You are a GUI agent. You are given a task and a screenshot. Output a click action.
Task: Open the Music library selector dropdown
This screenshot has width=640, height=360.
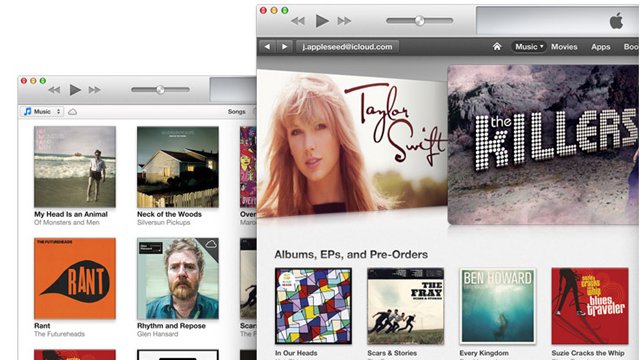click(x=42, y=111)
